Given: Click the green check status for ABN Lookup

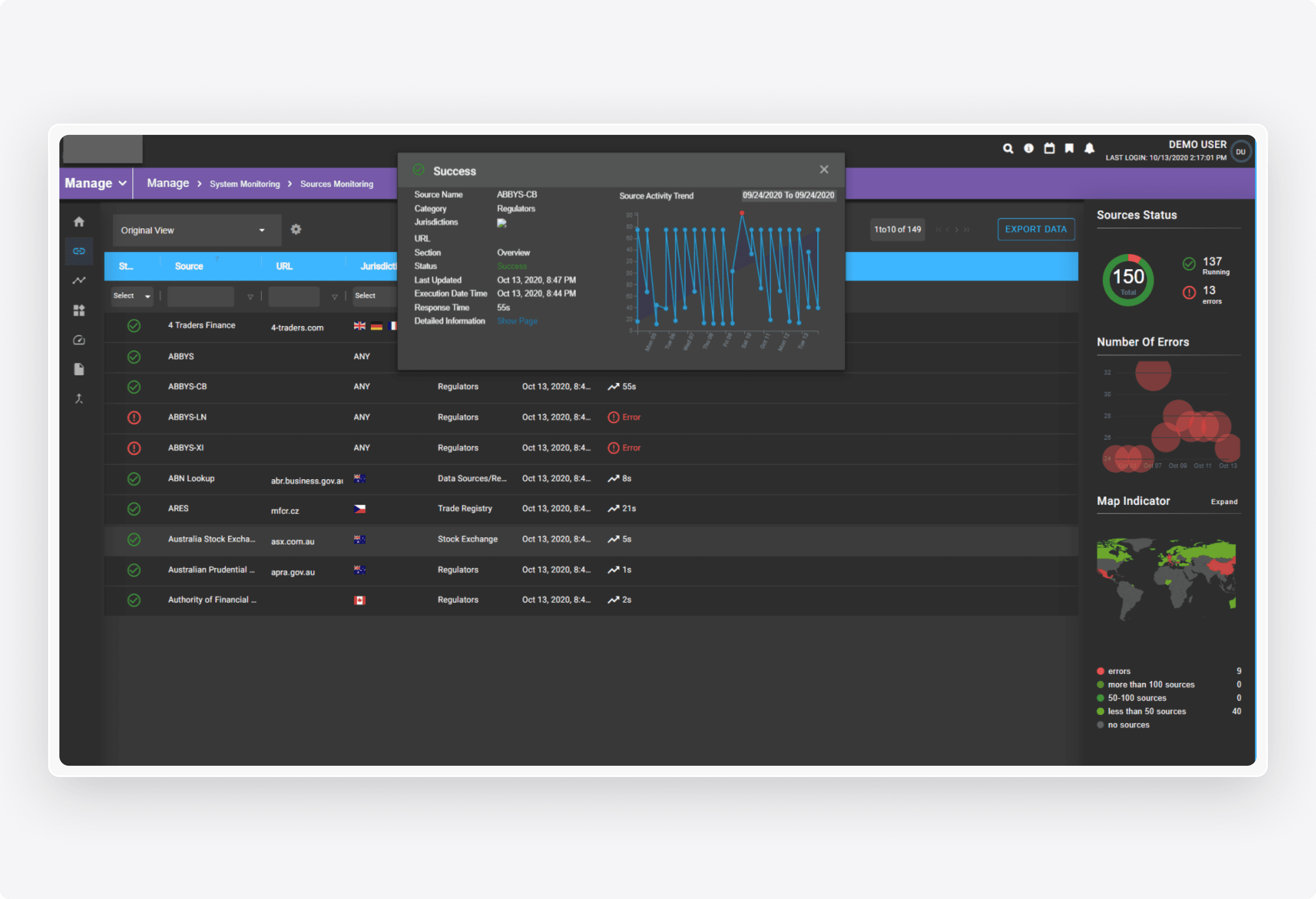Looking at the screenshot, I should [x=134, y=479].
